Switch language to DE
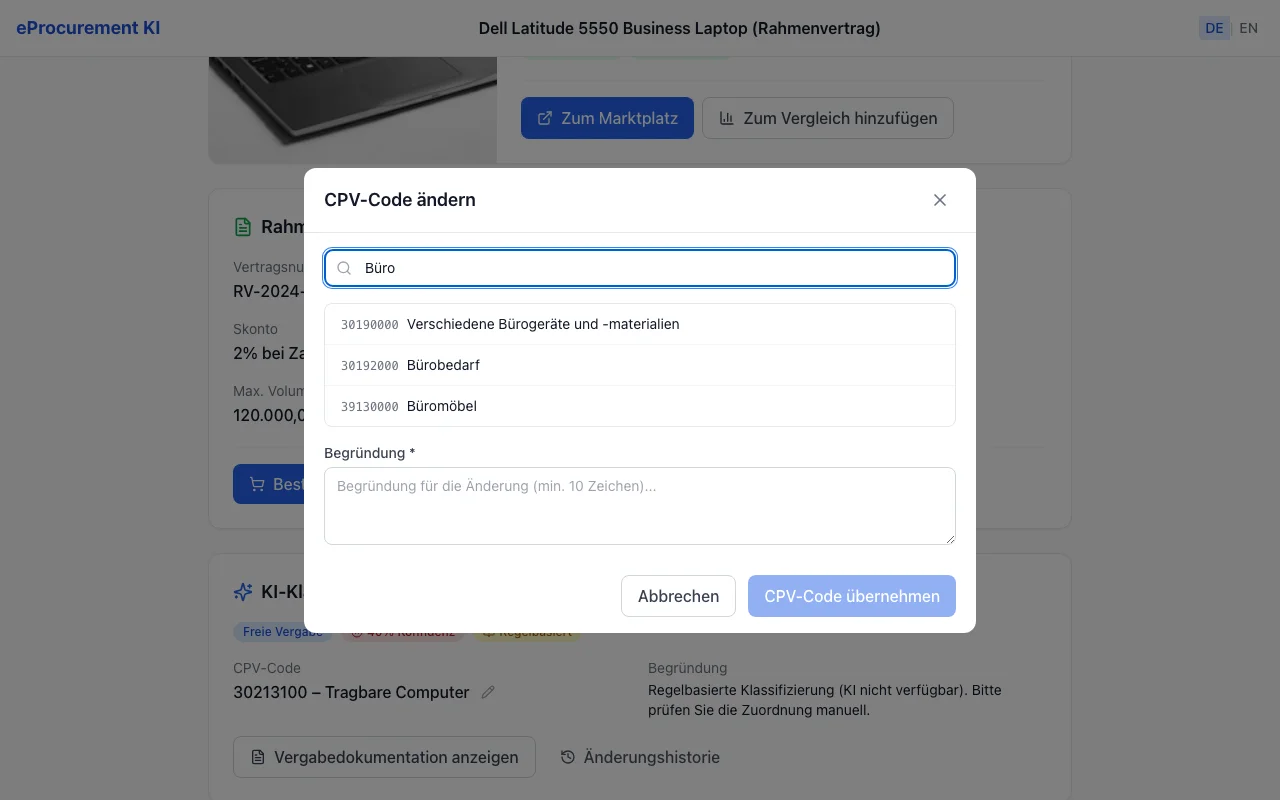The image size is (1280, 800). pos(1214,28)
